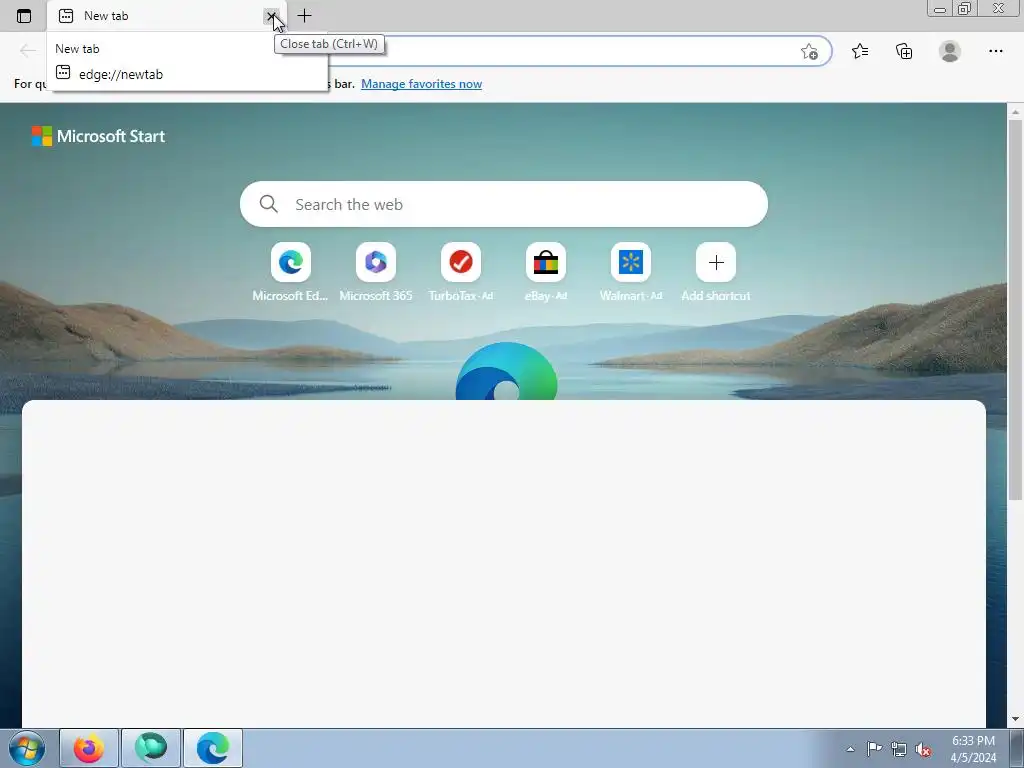Open the teal speech-bubble app taskbar icon
The height and width of the screenshot is (768, 1024).
coord(151,748)
